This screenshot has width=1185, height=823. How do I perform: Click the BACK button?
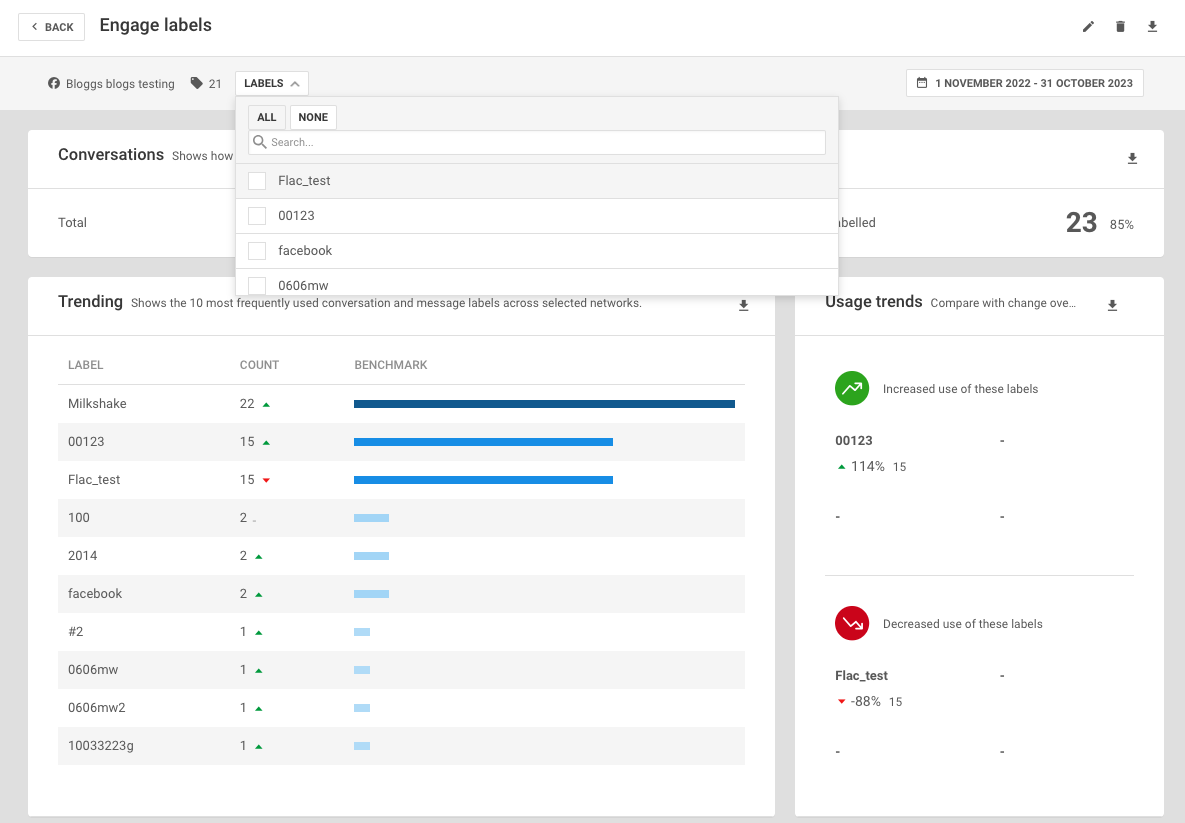51,27
